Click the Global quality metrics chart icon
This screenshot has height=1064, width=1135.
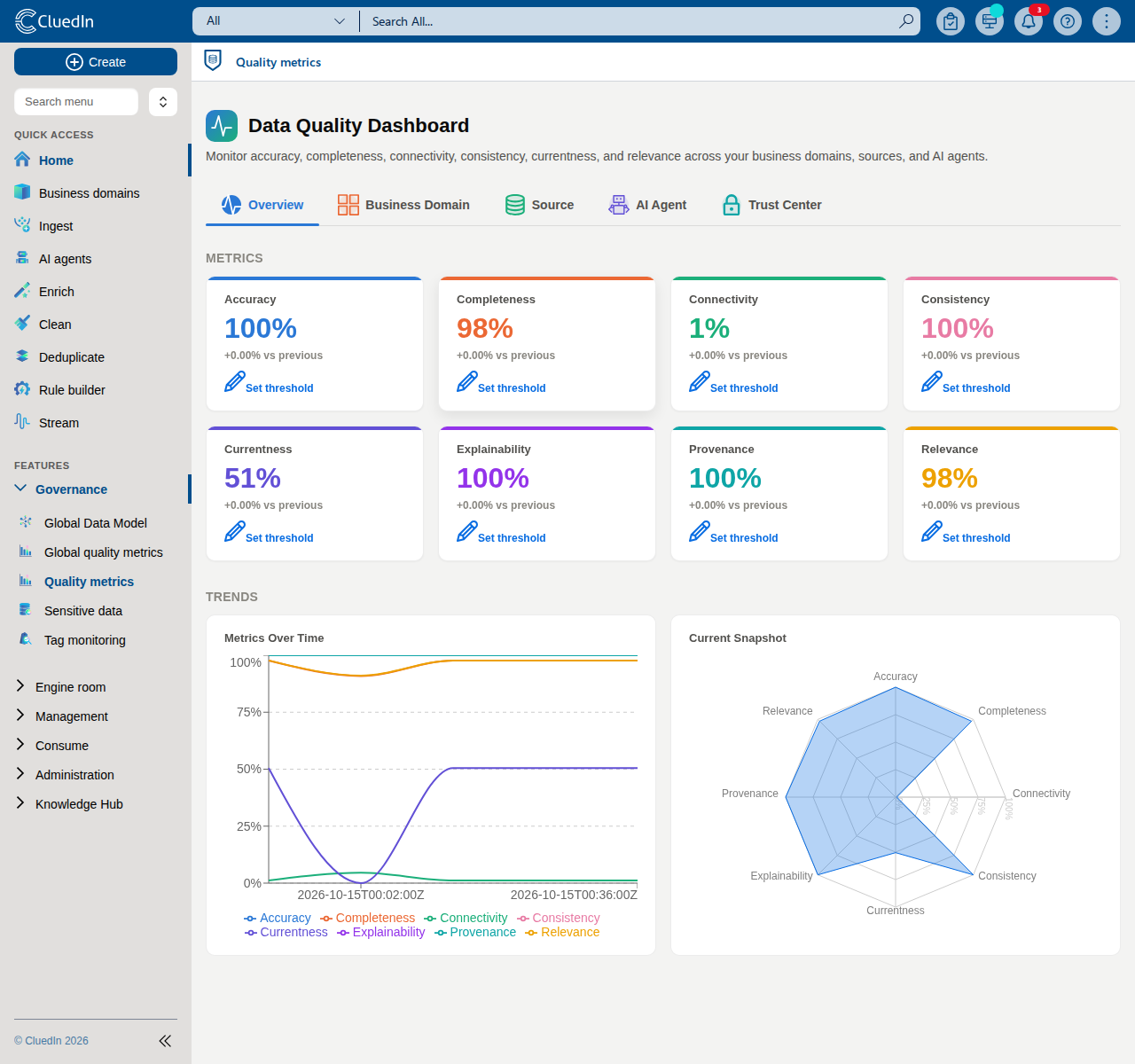pos(26,552)
